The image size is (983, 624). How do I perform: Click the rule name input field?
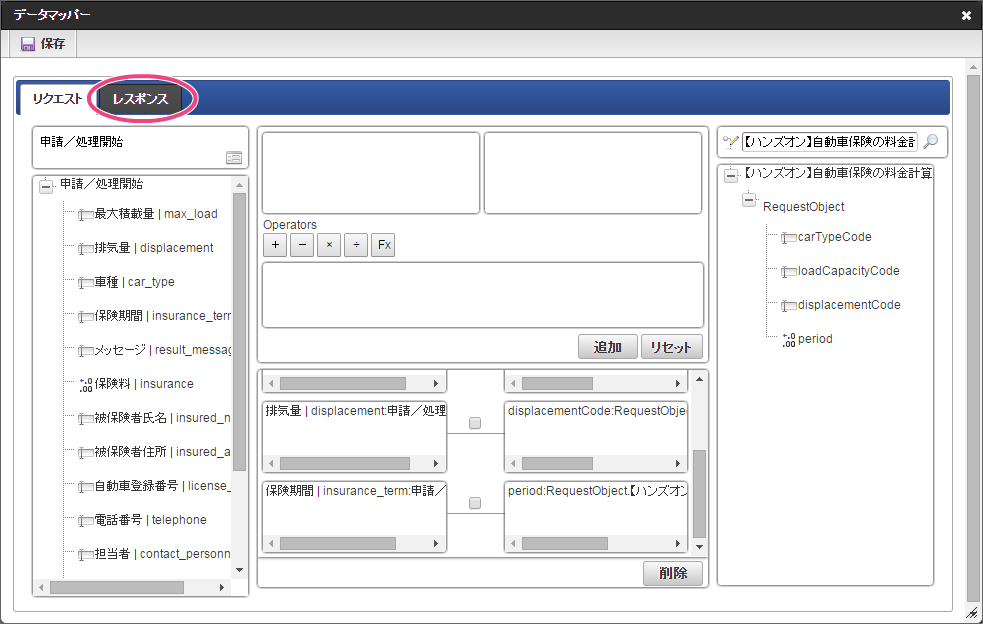click(829, 142)
